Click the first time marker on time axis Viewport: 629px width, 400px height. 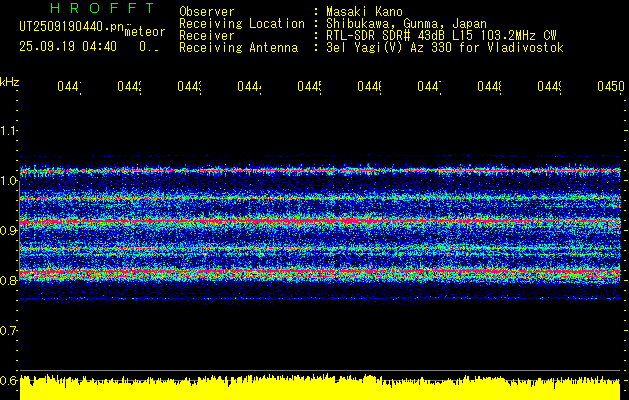(x=68, y=88)
